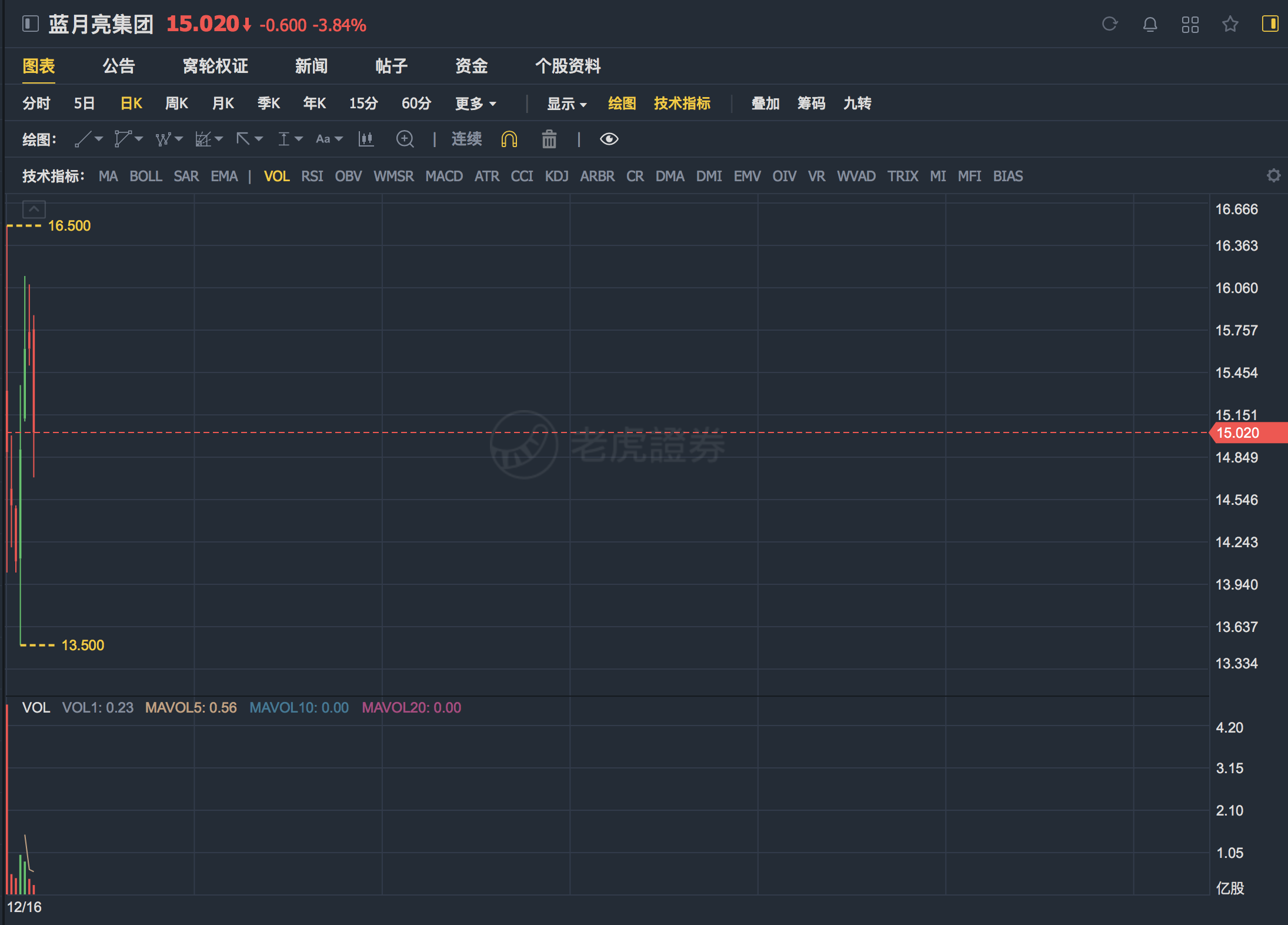Screen dimensions: 1288x925
Task: Enable the BOLL indicator
Action: 146,176
